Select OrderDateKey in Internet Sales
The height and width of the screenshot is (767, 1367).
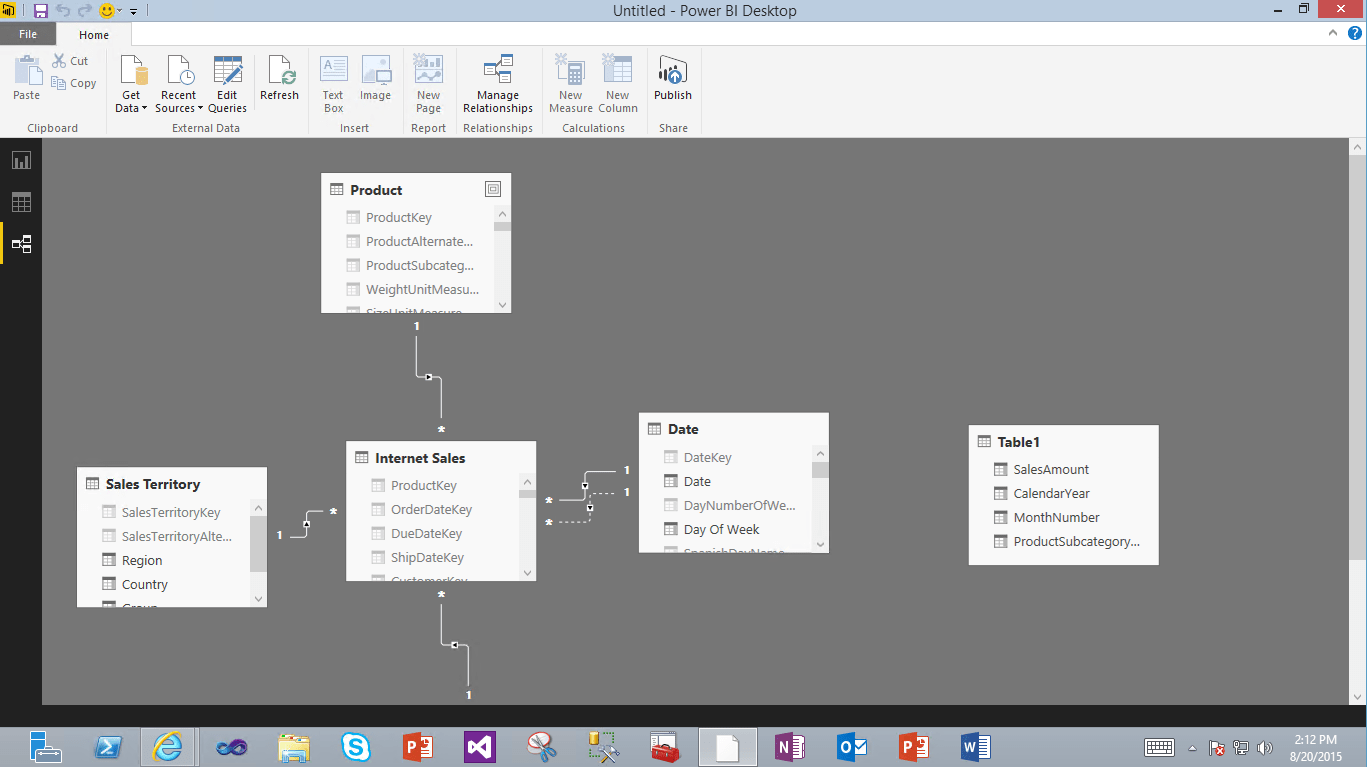431,509
